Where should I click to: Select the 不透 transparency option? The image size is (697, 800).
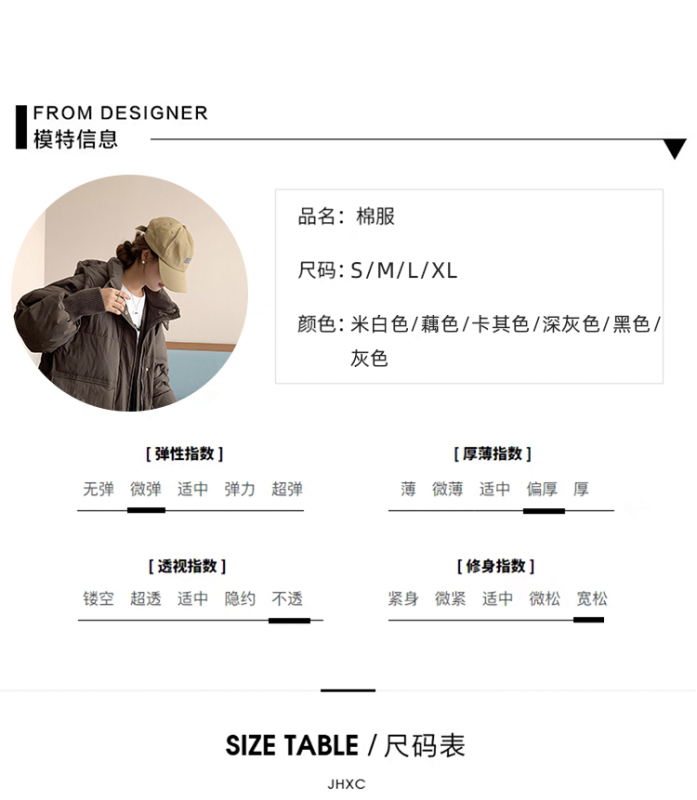287,598
